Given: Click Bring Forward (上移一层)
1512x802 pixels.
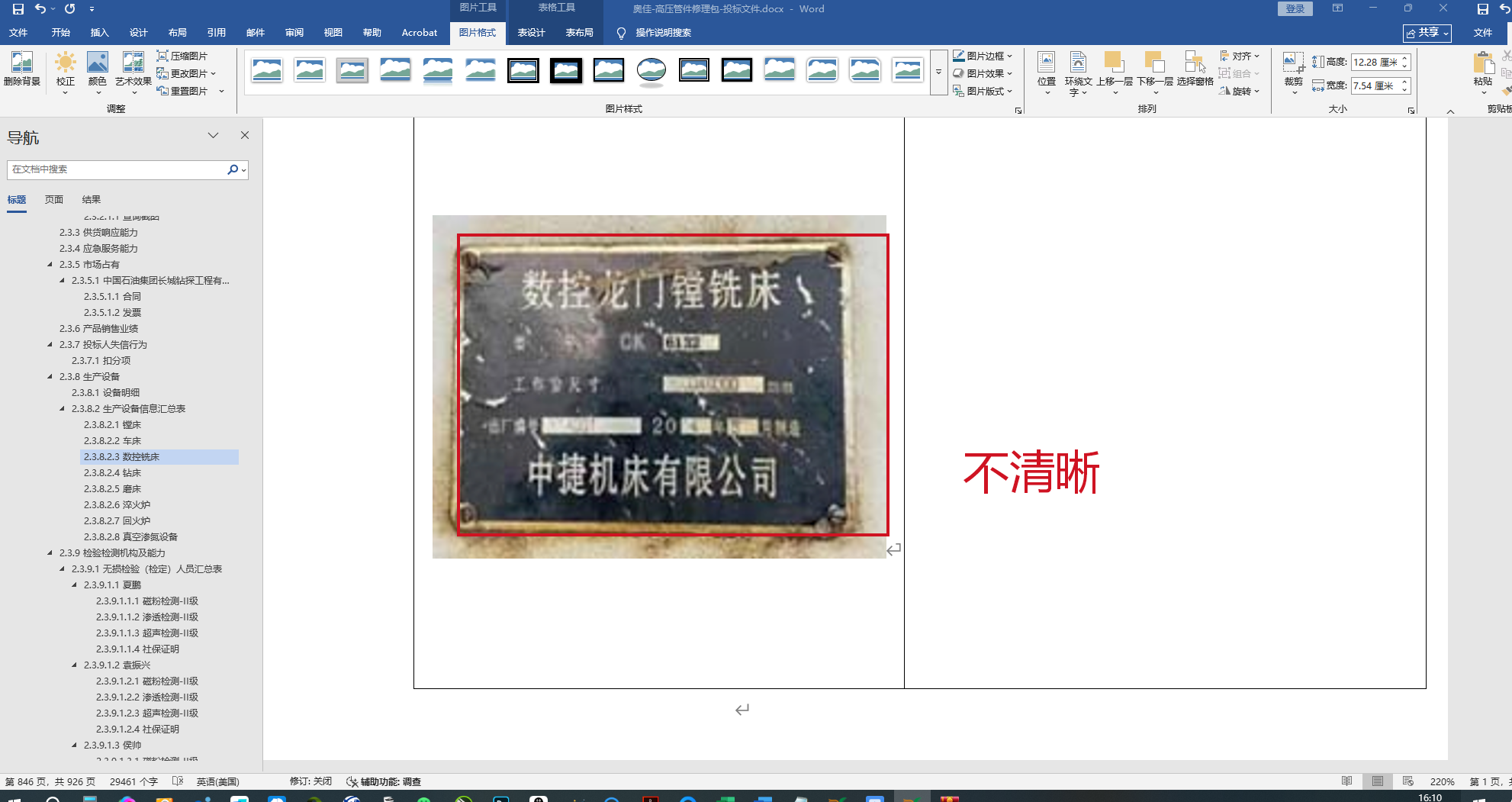Looking at the screenshot, I should (x=1115, y=72).
